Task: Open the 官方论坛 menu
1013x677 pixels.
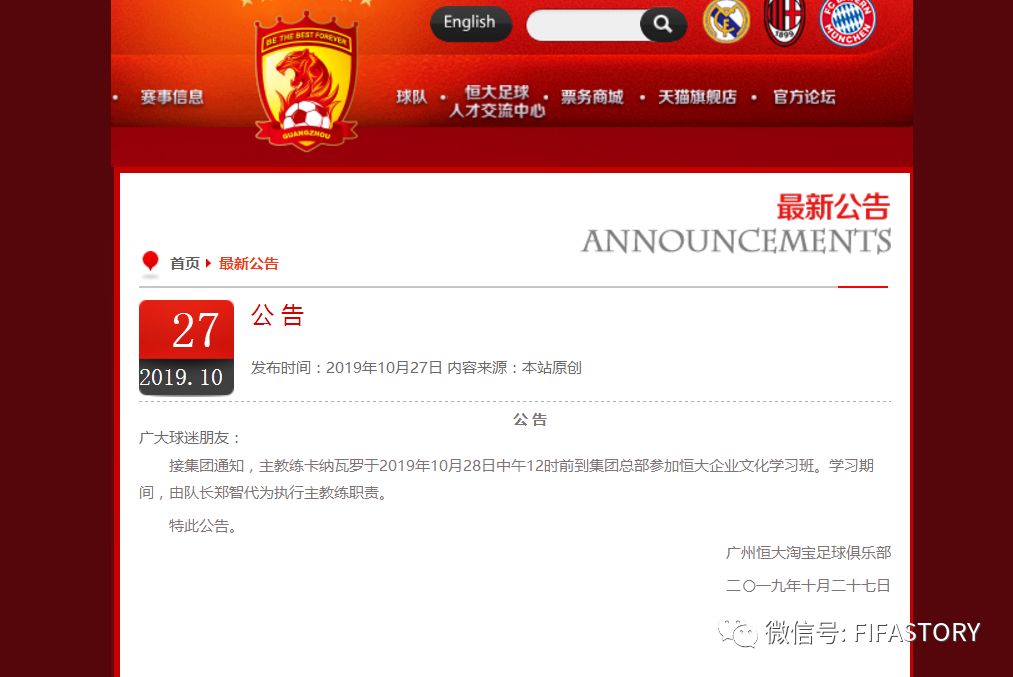Action: (x=804, y=97)
